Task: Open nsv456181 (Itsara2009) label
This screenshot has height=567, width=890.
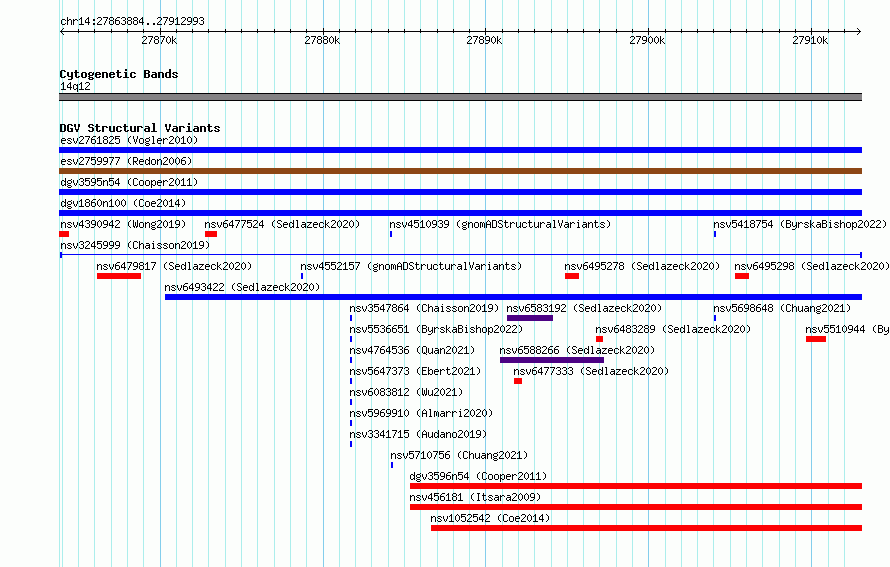Action: click(475, 497)
